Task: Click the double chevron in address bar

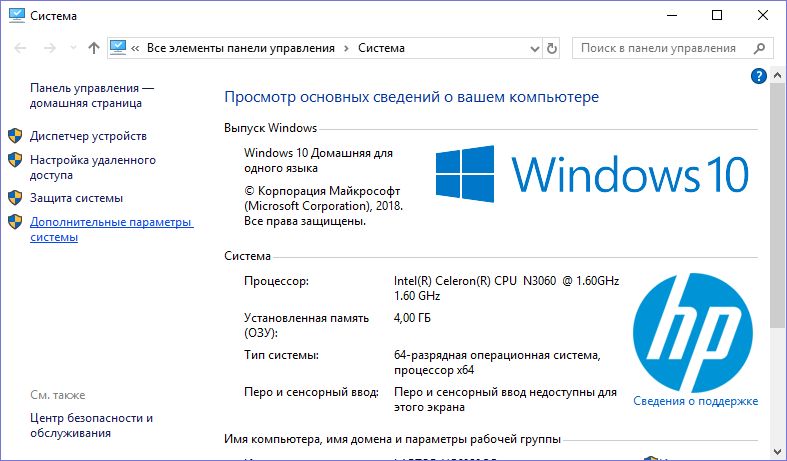Action: pos(135,49)
